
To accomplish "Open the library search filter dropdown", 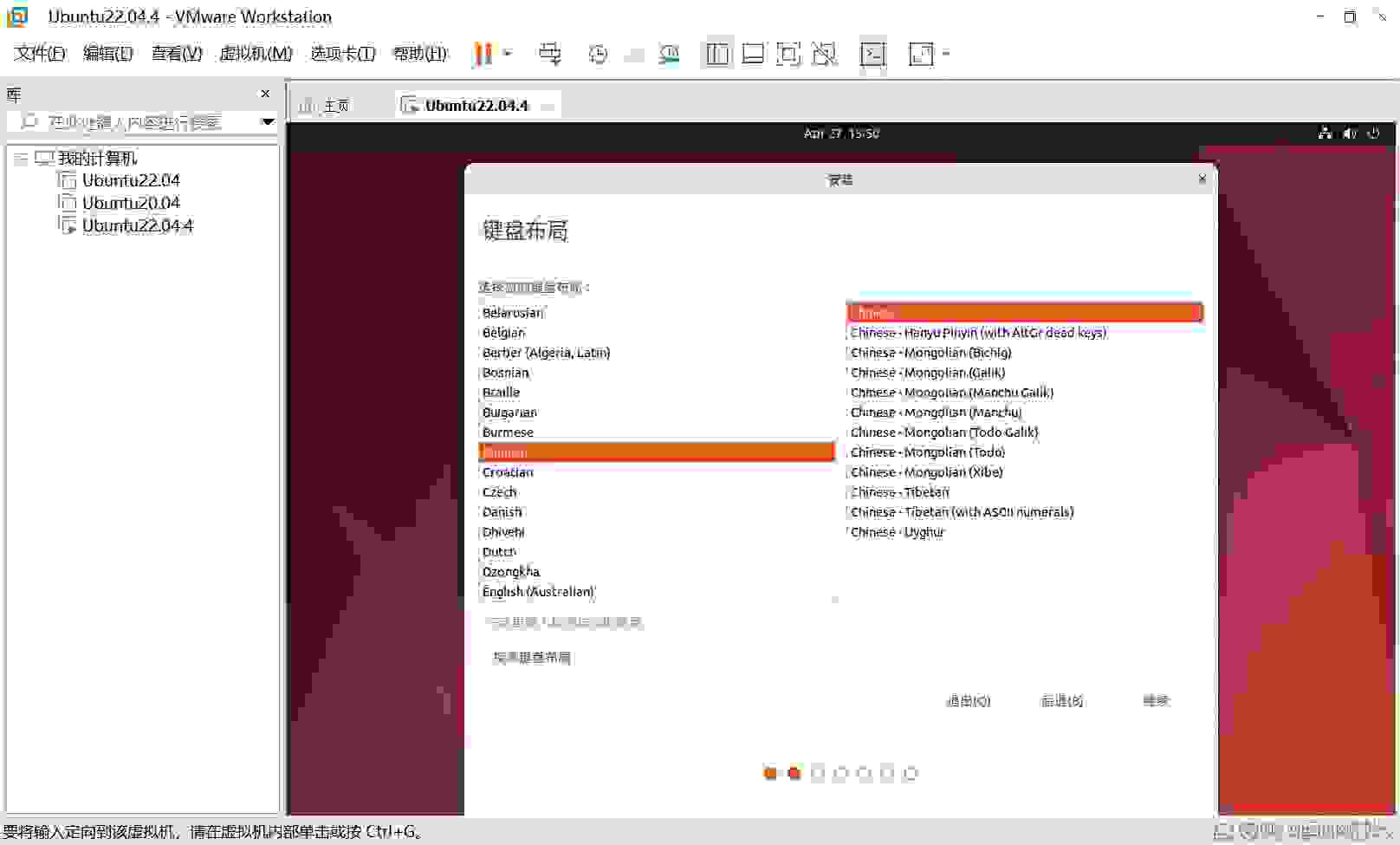I will pyautogui.click(x=268, y=122).
